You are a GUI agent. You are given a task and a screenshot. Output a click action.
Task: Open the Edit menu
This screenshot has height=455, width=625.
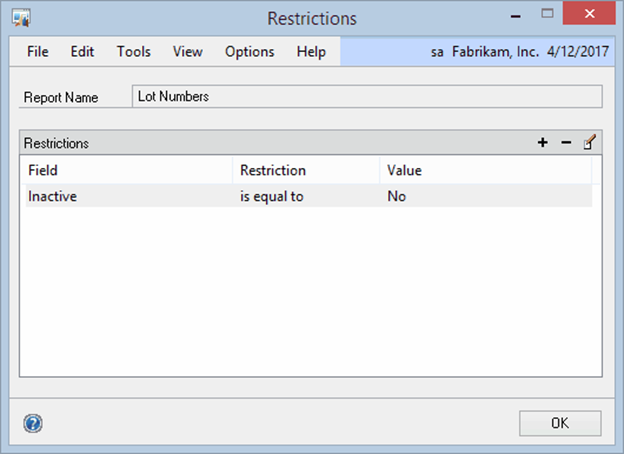coord(82,52)
